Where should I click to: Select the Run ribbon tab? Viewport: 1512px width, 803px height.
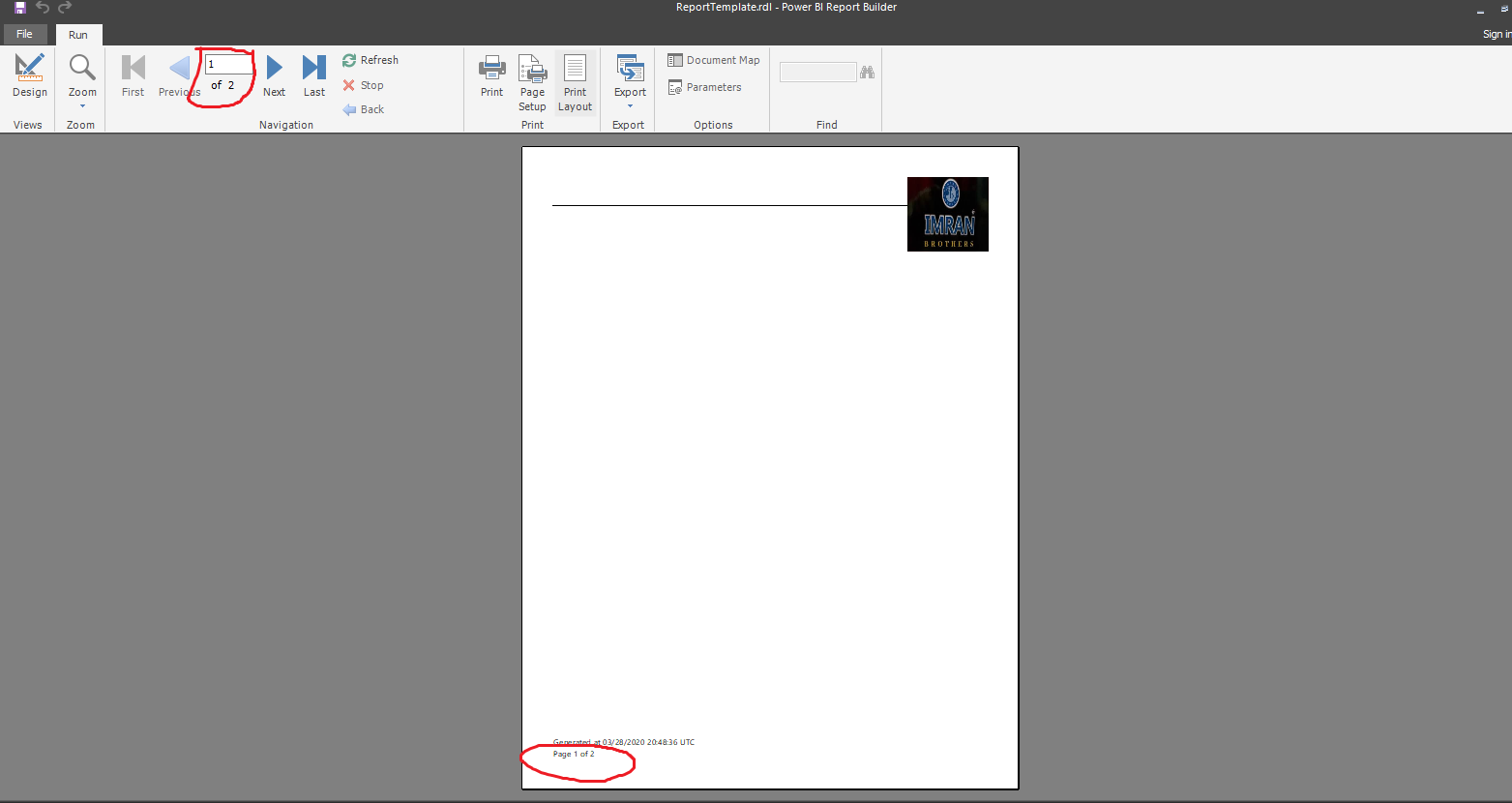tap(78, 35)
